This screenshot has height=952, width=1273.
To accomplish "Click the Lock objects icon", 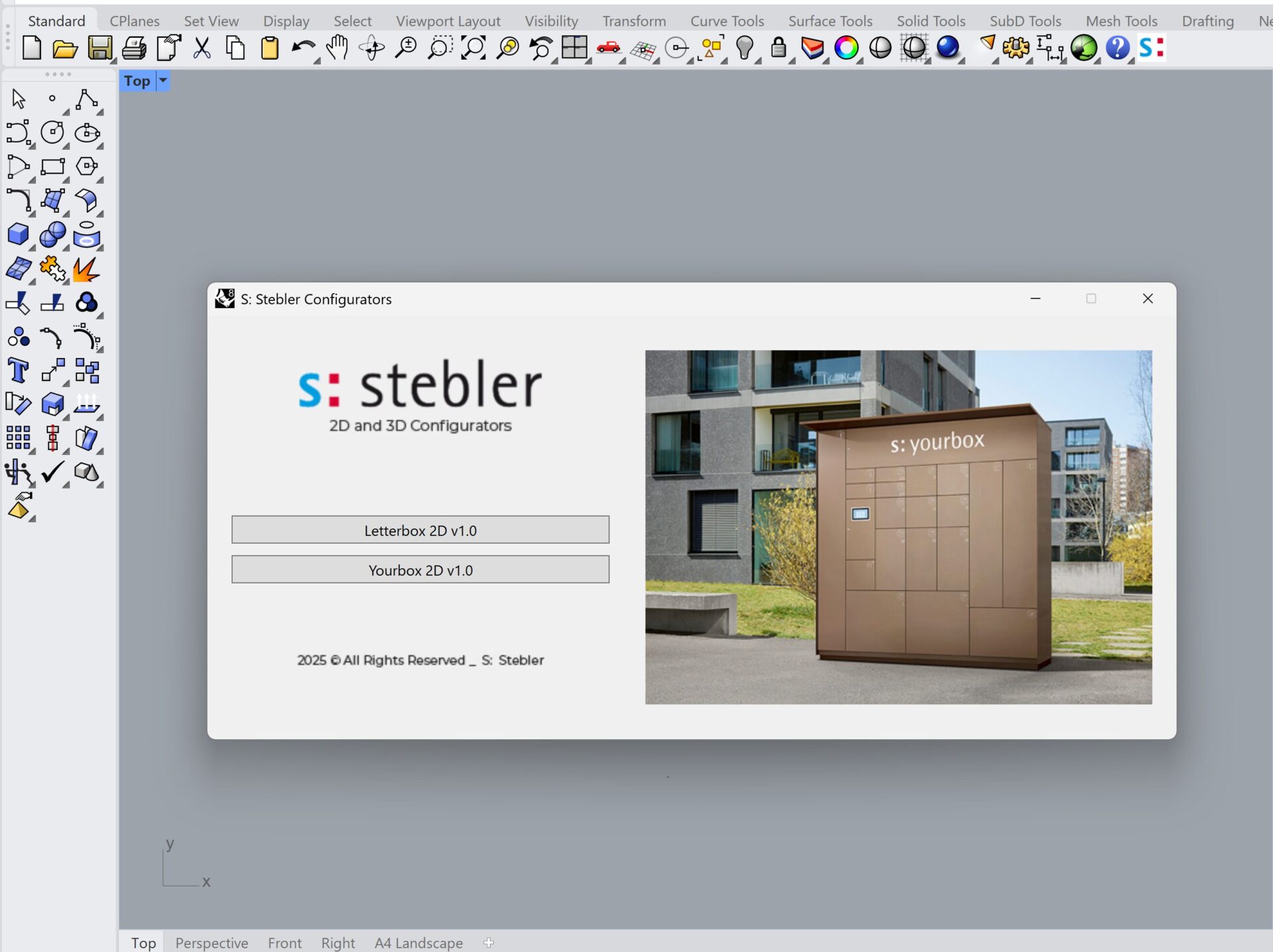I will pyautogui.click(x=778, y=48).
